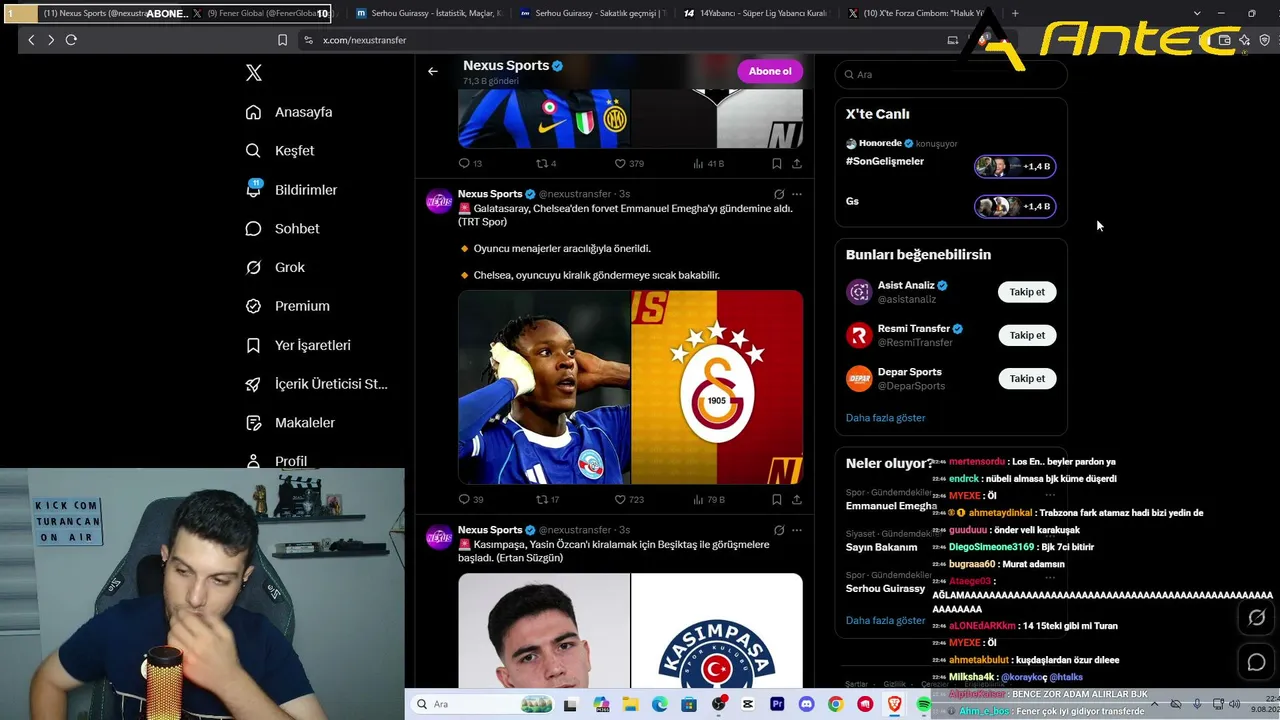The image size is (1280, 720).
Task: Open the Emegha Galatasaray tweet image
Action: point(630,387)
